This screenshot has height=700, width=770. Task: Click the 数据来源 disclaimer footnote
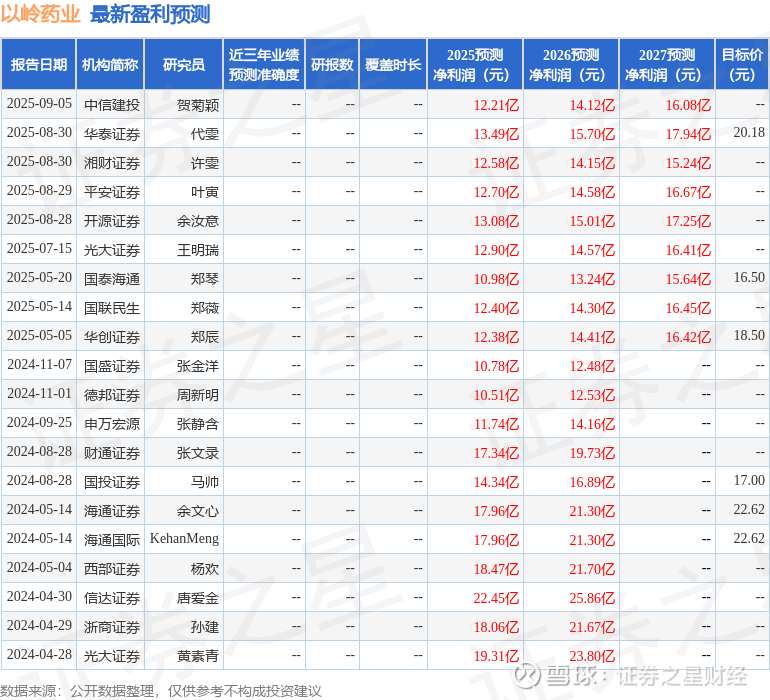click(161, 691)
